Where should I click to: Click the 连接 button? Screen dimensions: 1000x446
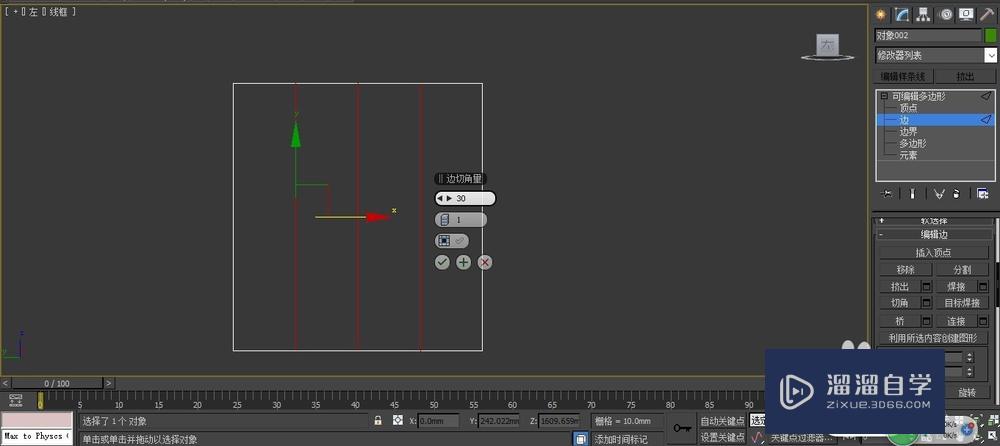point(956,321)
